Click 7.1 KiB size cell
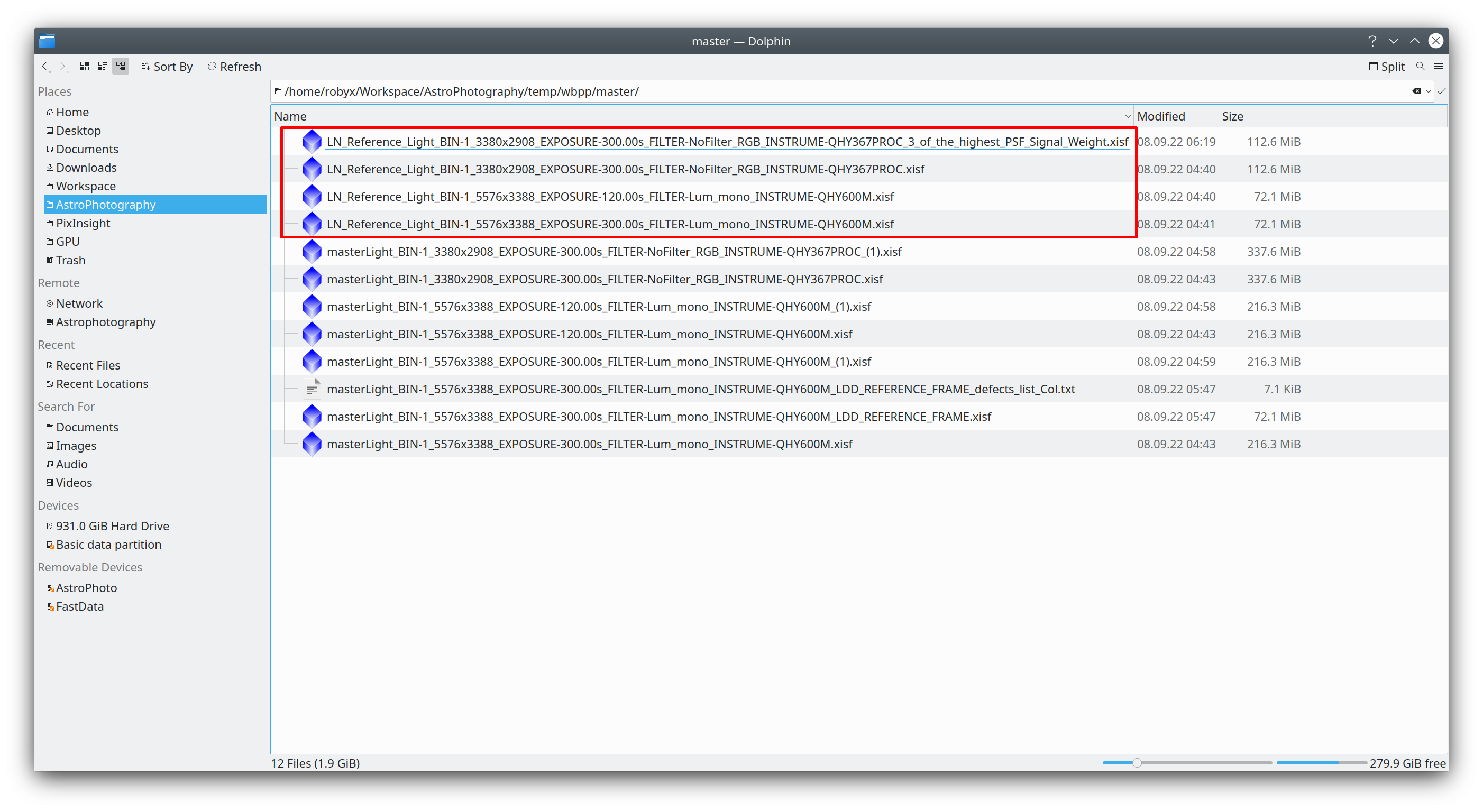 tap(1282, 389)
